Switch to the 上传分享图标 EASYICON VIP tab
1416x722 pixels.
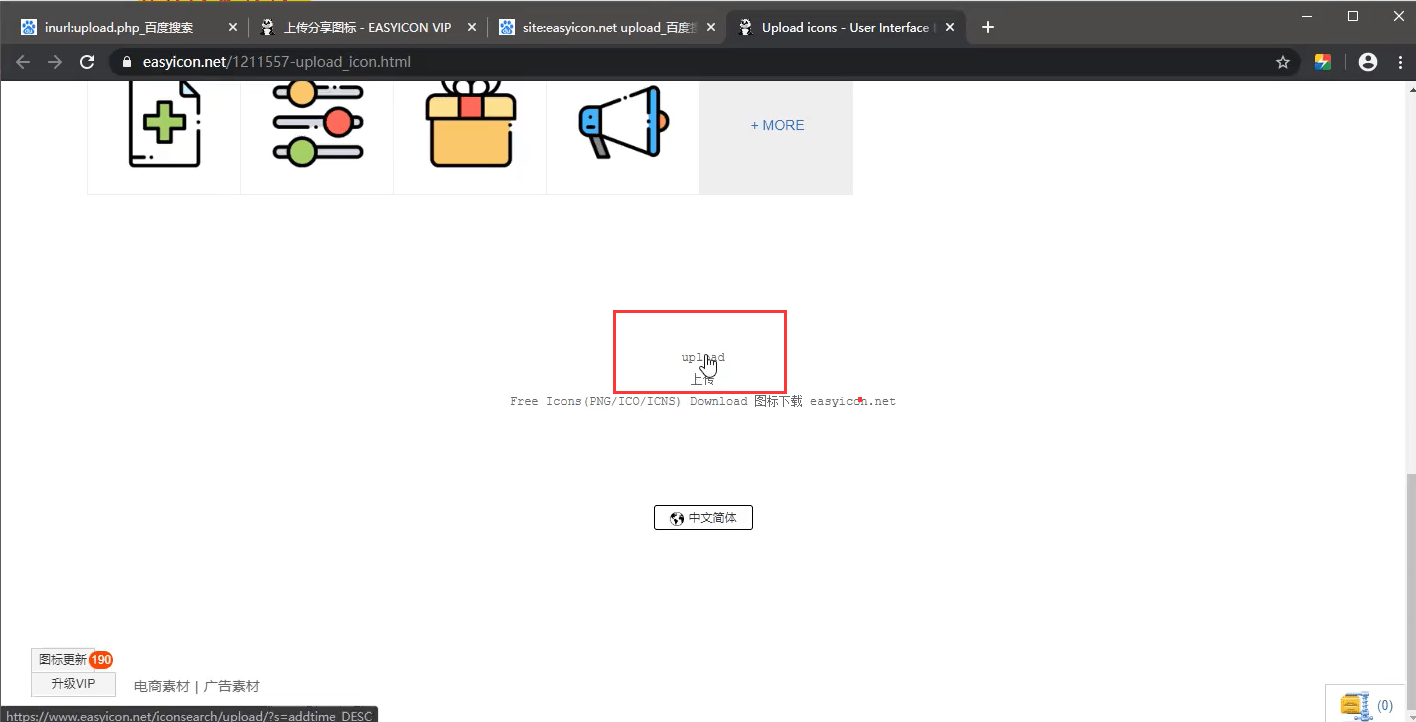(368, 28)
